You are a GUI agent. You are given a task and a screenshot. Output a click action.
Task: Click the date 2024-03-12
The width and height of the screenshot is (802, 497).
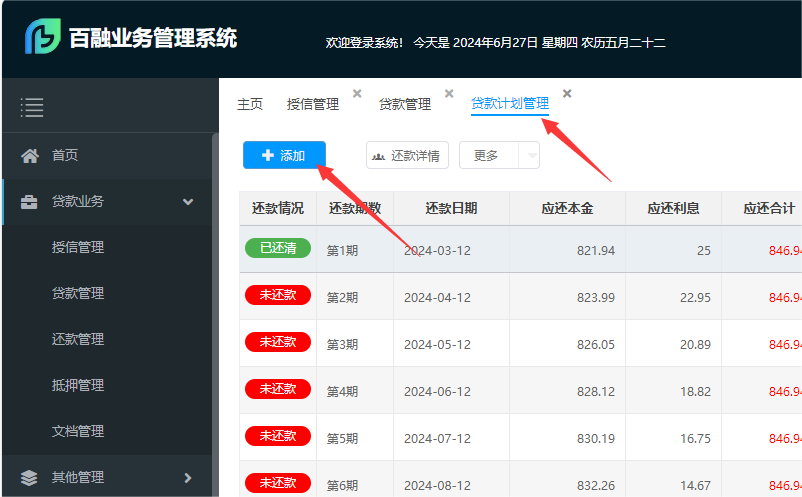(x=437, y=251)
